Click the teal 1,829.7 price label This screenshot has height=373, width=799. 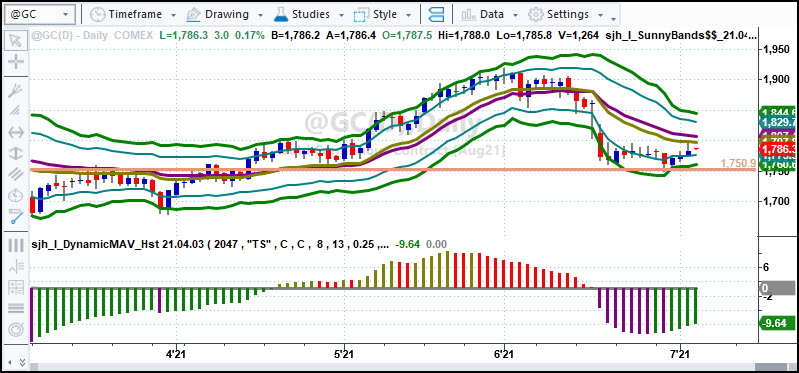coord(777,122)
